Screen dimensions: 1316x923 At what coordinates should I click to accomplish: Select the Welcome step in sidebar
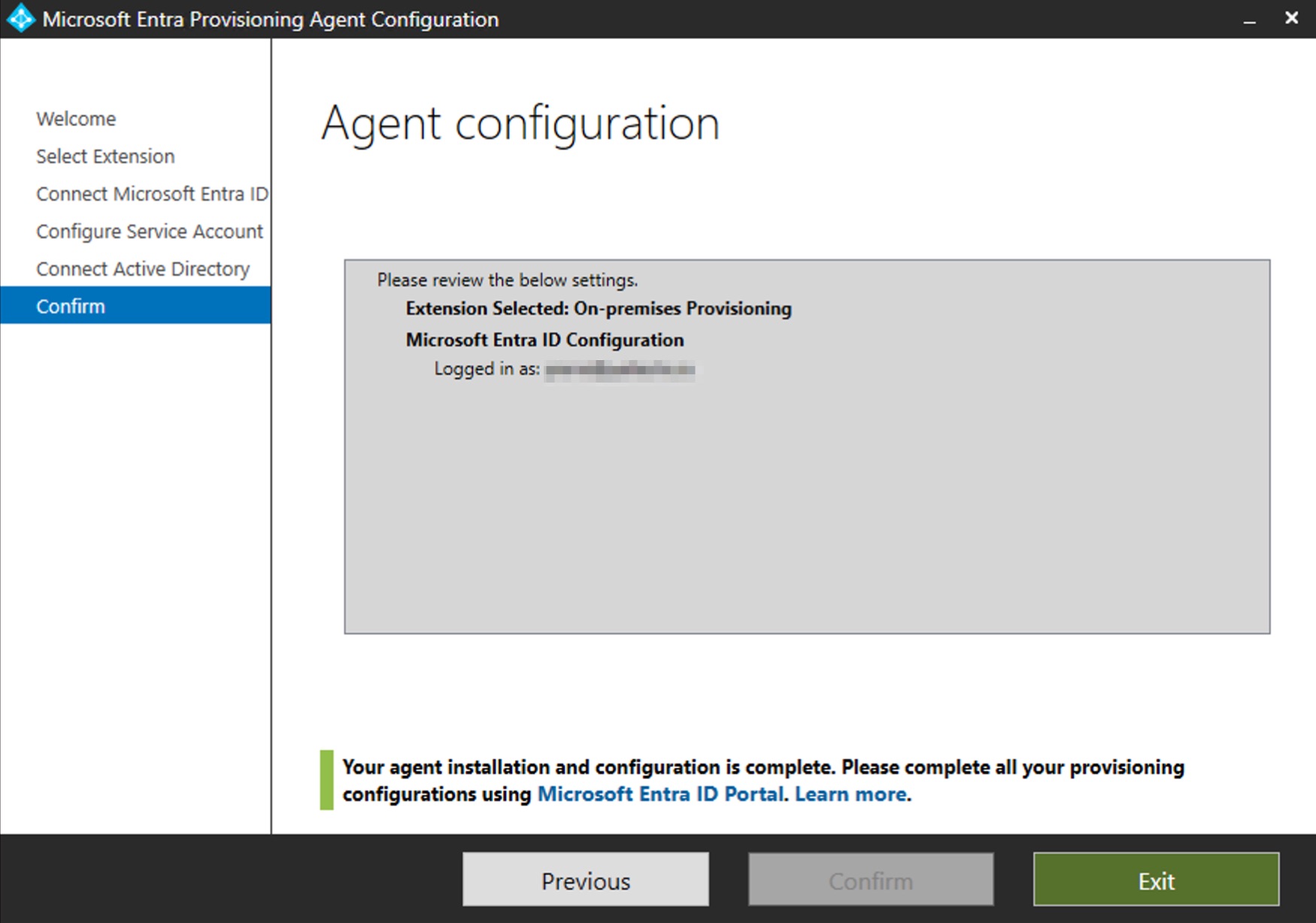[x=75, y=118]
